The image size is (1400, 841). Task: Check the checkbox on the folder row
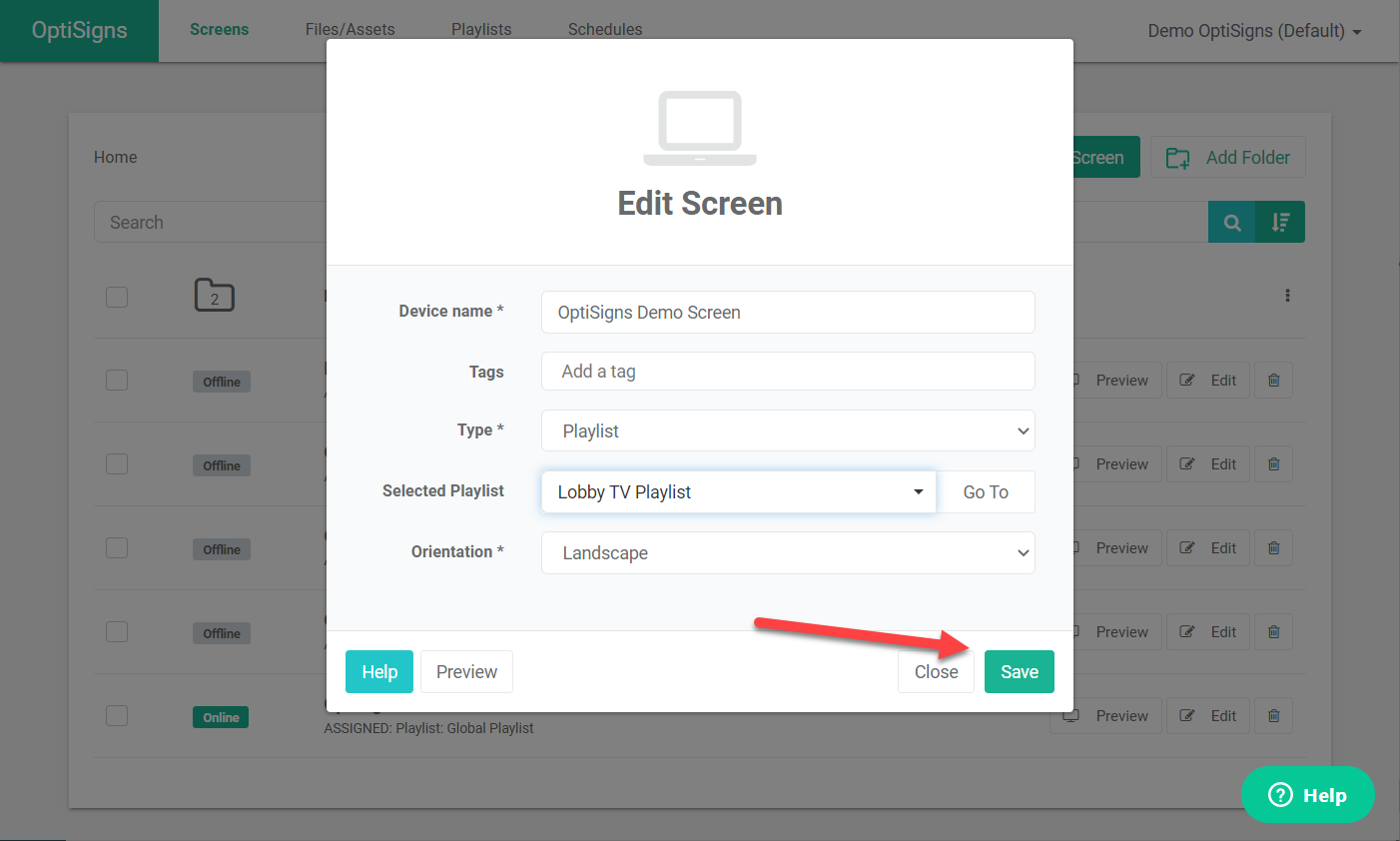(x=116, y=296)
